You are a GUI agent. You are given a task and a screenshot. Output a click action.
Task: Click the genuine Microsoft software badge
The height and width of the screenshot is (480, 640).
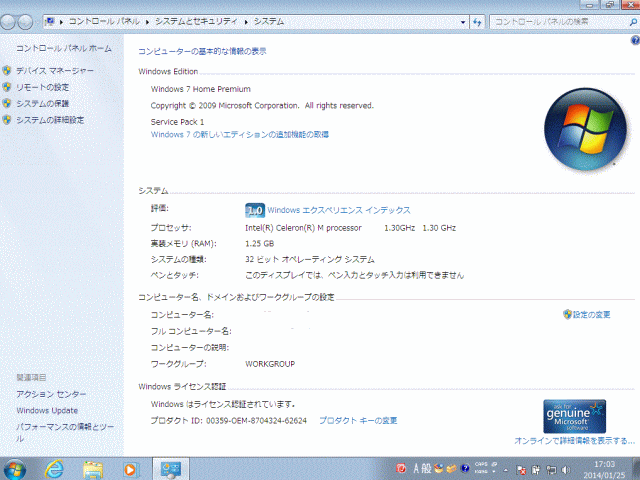(574, 415)
